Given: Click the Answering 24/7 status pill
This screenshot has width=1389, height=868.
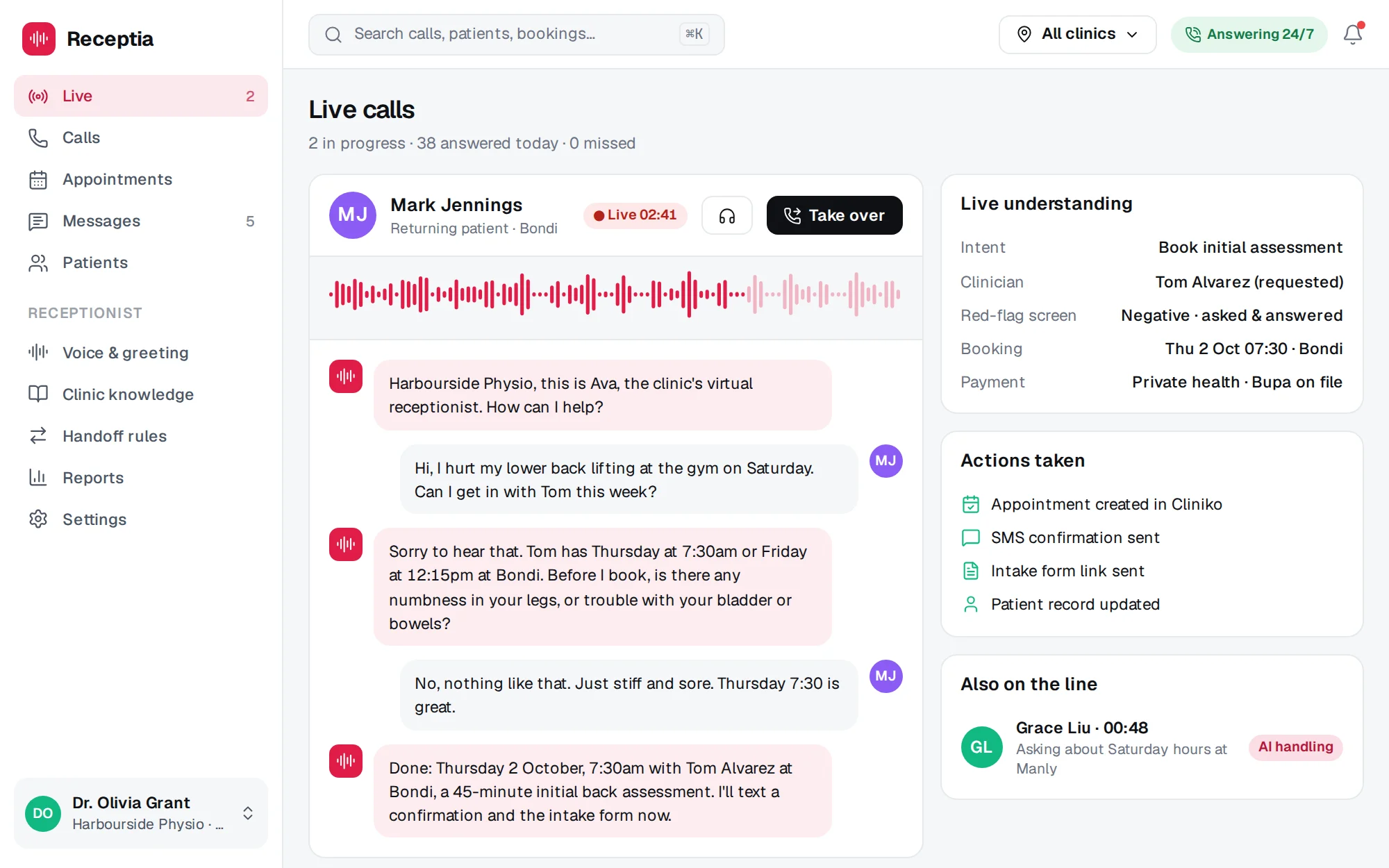Looking at the screenshot, I should pyautogui.click(x=1249, y=34).
